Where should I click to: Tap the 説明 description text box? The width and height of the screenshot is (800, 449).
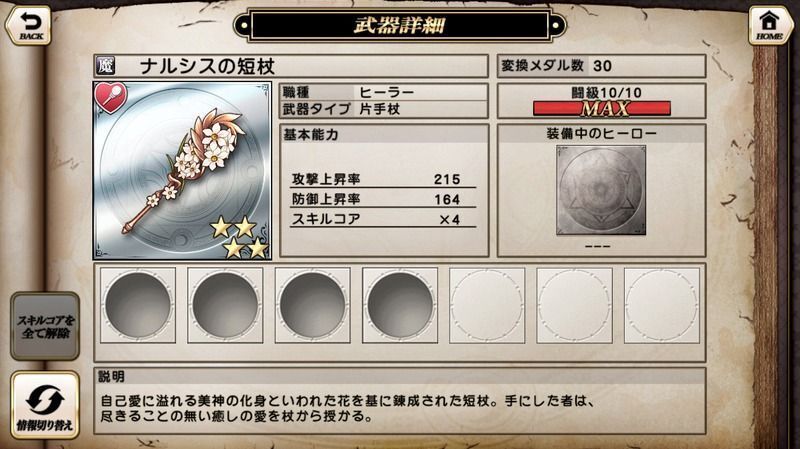400,402
